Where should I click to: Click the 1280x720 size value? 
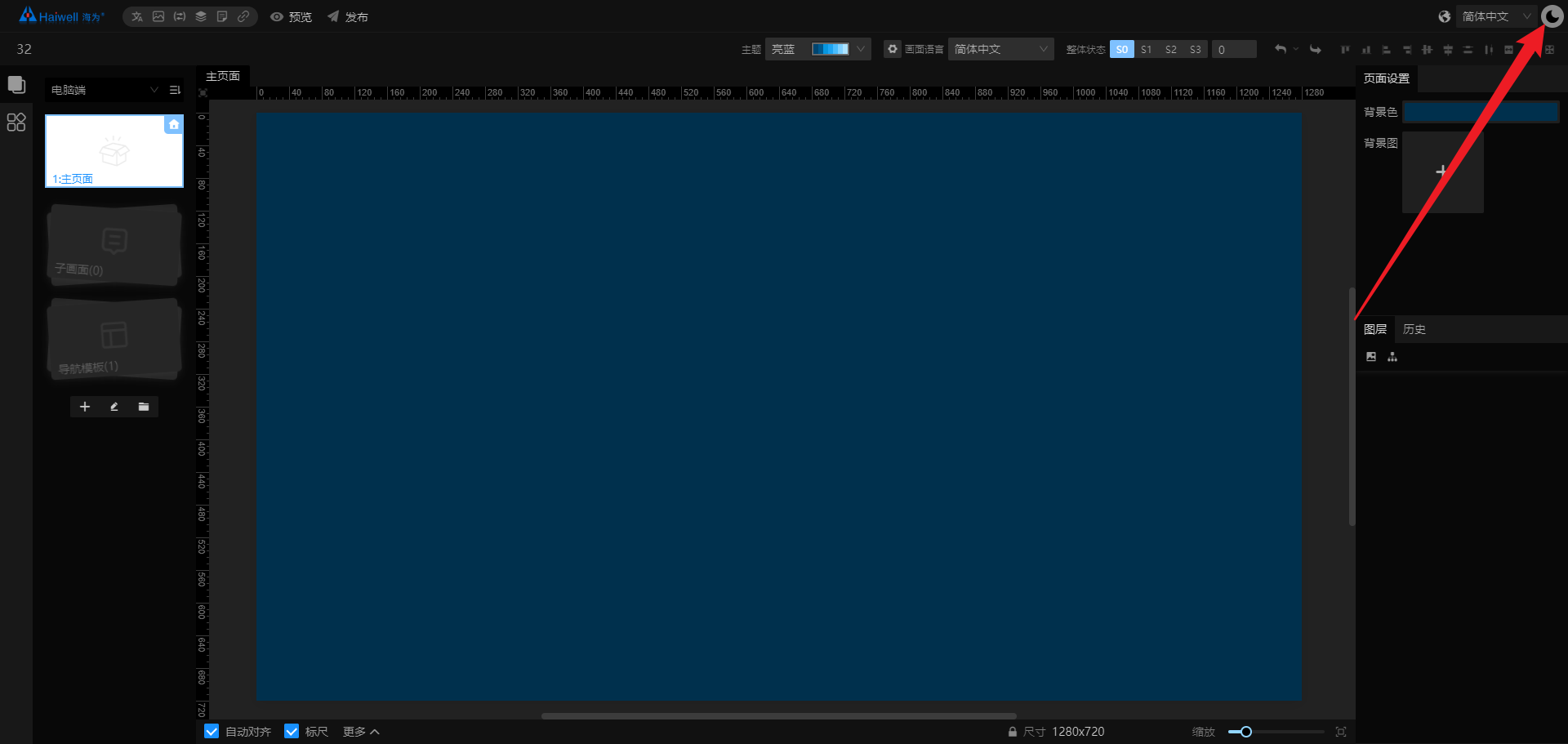click(1078, 732)
